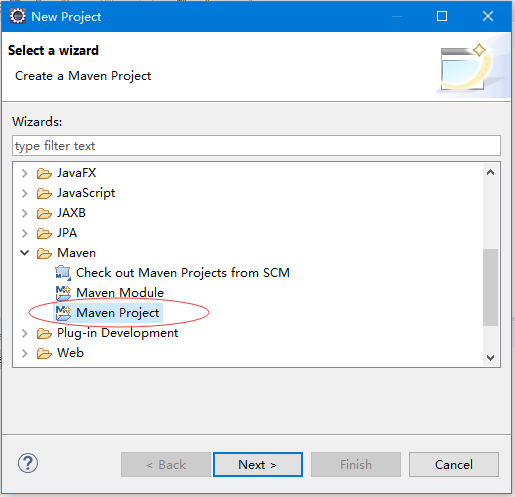The width and height of the screenshot is (515, 497).
Task: Click the Web folder icon
Action: point(44,353)
